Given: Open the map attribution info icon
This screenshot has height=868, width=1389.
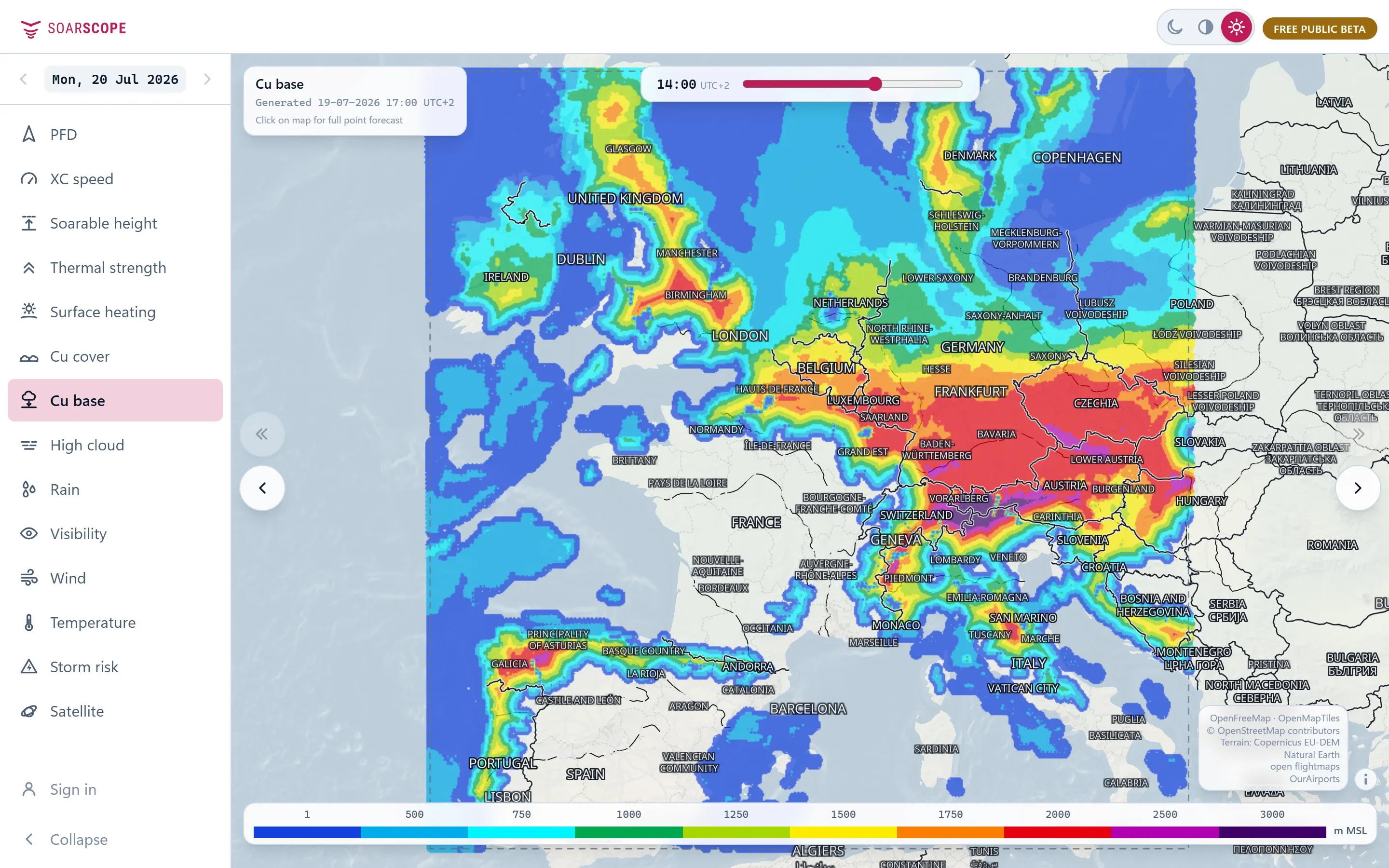Looking at the screenshot, I should 1365,779.
